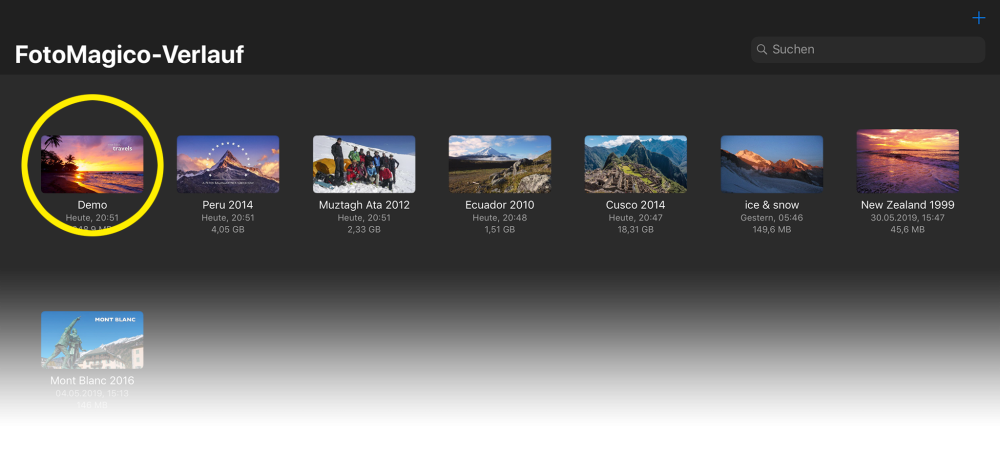The width and height of the screenshot is (1000, 458).
Task: Open the Ecuador 2010 slideshow thumbnail
Action: (500, 164)
